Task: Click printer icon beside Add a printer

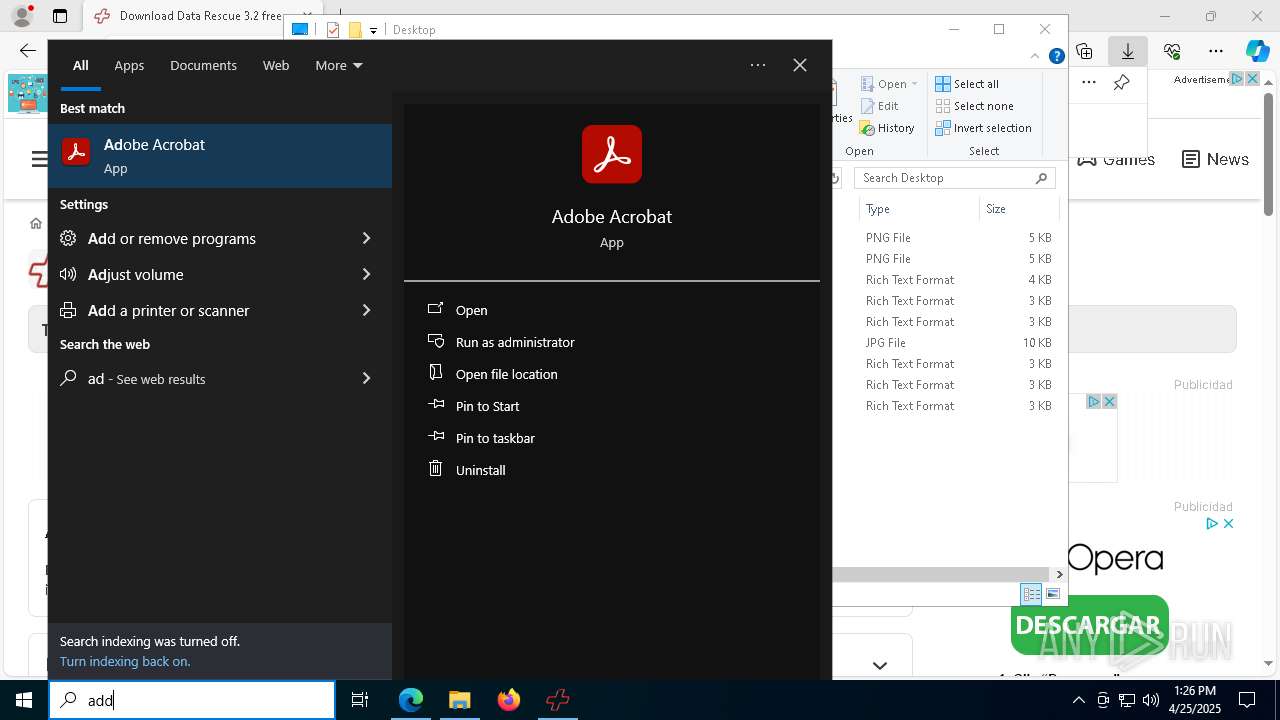Action: (x=68, y=310)
